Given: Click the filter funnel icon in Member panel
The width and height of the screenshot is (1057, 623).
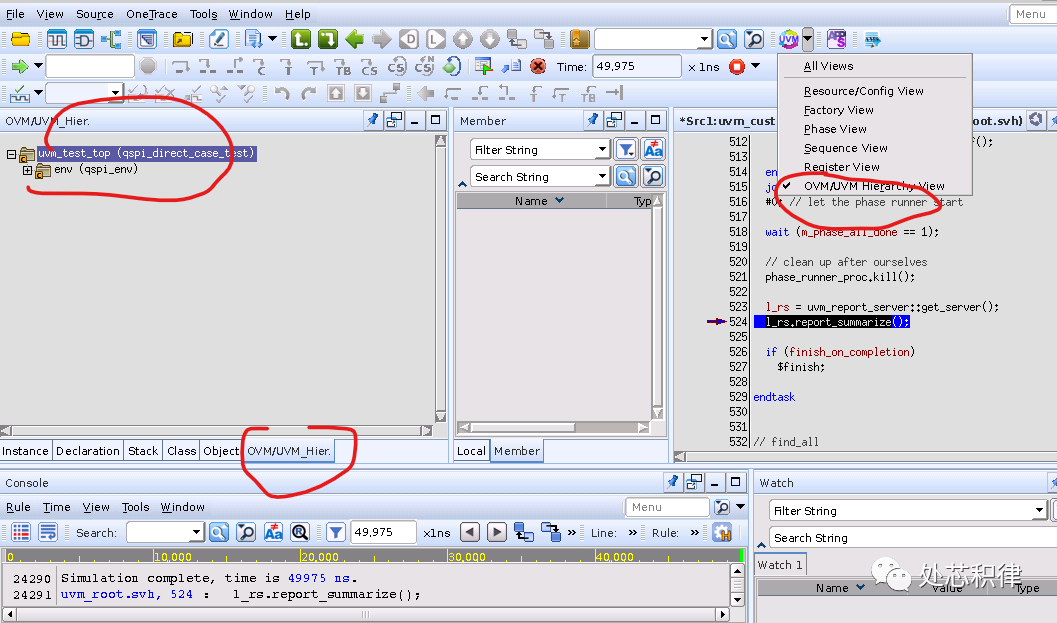Looking at the screenshot, I should point(625,149).
